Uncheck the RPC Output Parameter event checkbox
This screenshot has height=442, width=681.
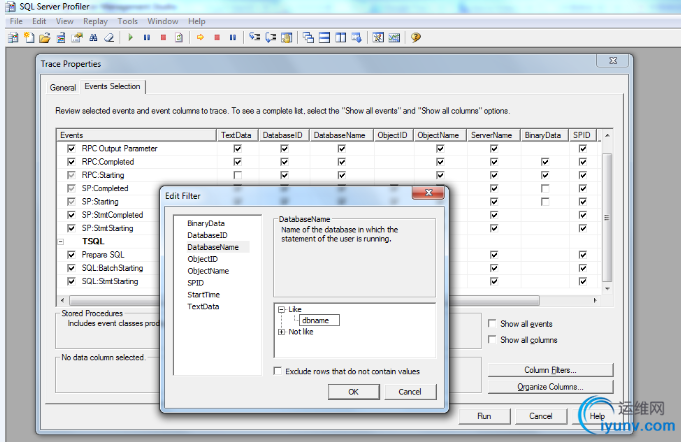click(71, 148)
